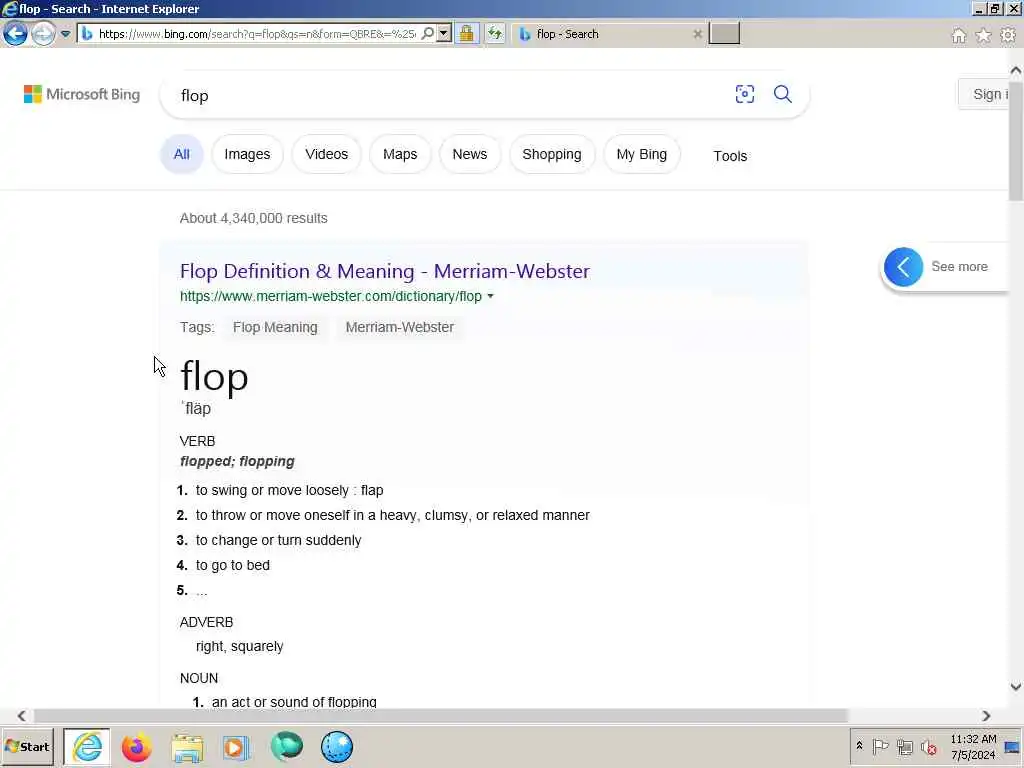Click the browser Back arrow button
Image resolution: width=1024 pixels, height=768 pixels.
[x=15, y=33]
